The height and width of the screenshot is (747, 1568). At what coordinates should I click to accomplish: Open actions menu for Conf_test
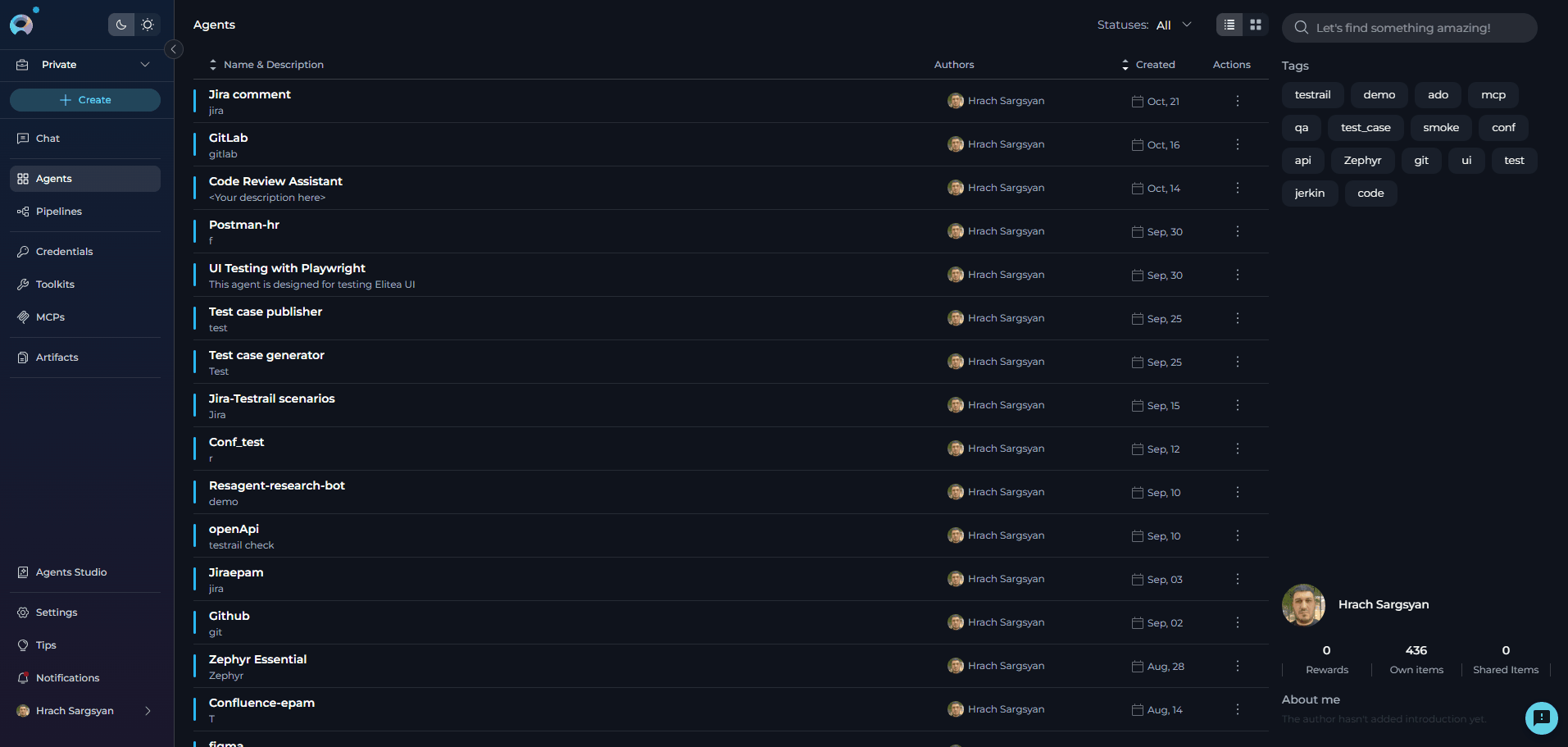pos(1238,449)
